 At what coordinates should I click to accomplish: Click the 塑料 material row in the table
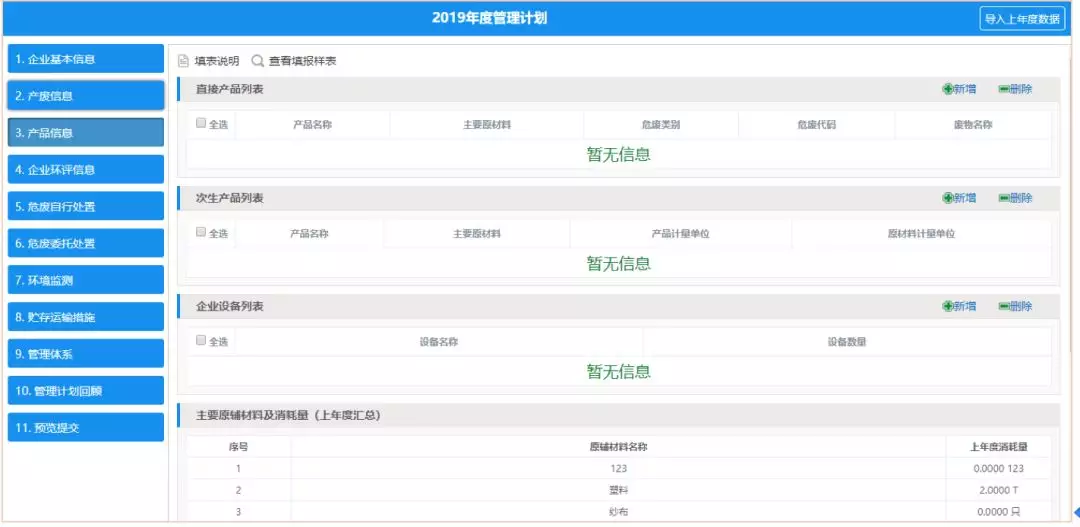618,490
